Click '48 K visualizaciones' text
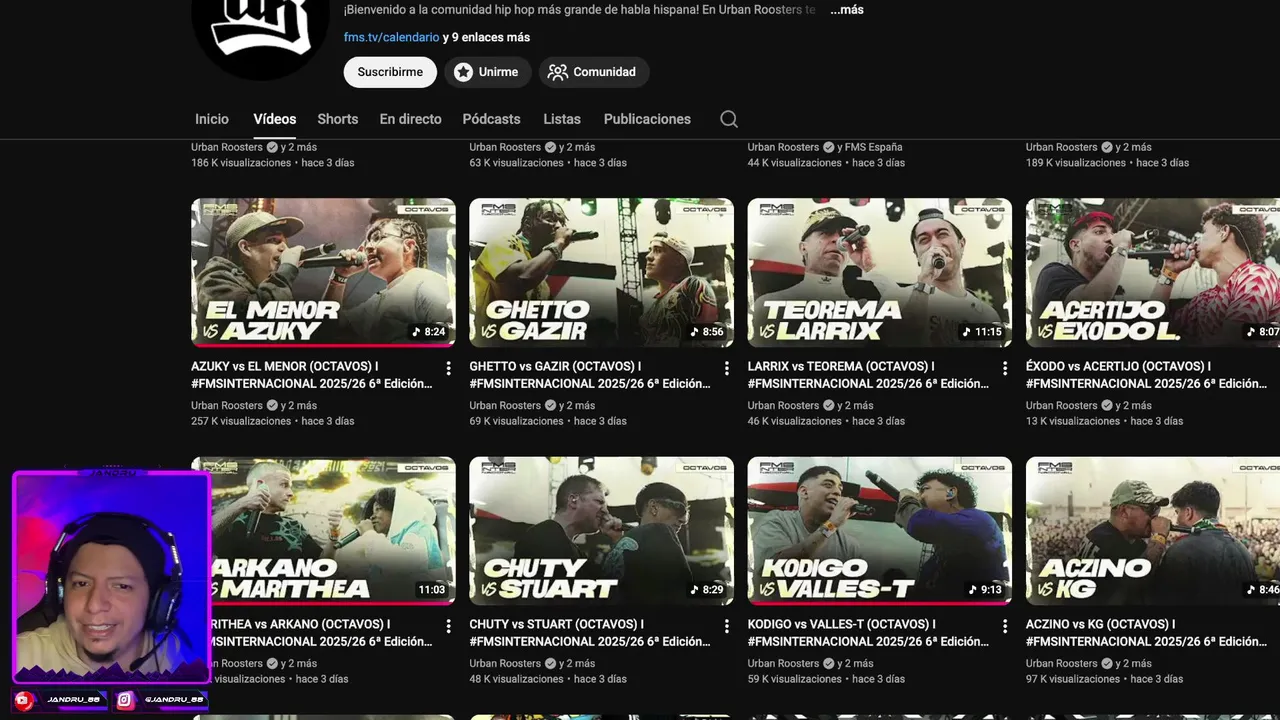1280x720 pixels. pos(516,679)
